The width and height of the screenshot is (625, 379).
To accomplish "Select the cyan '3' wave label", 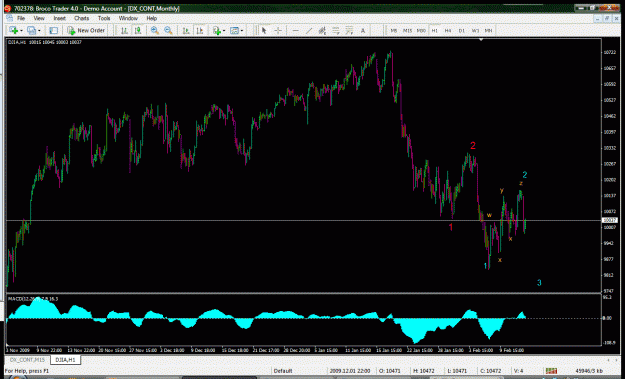I will (x=539, y=283).
